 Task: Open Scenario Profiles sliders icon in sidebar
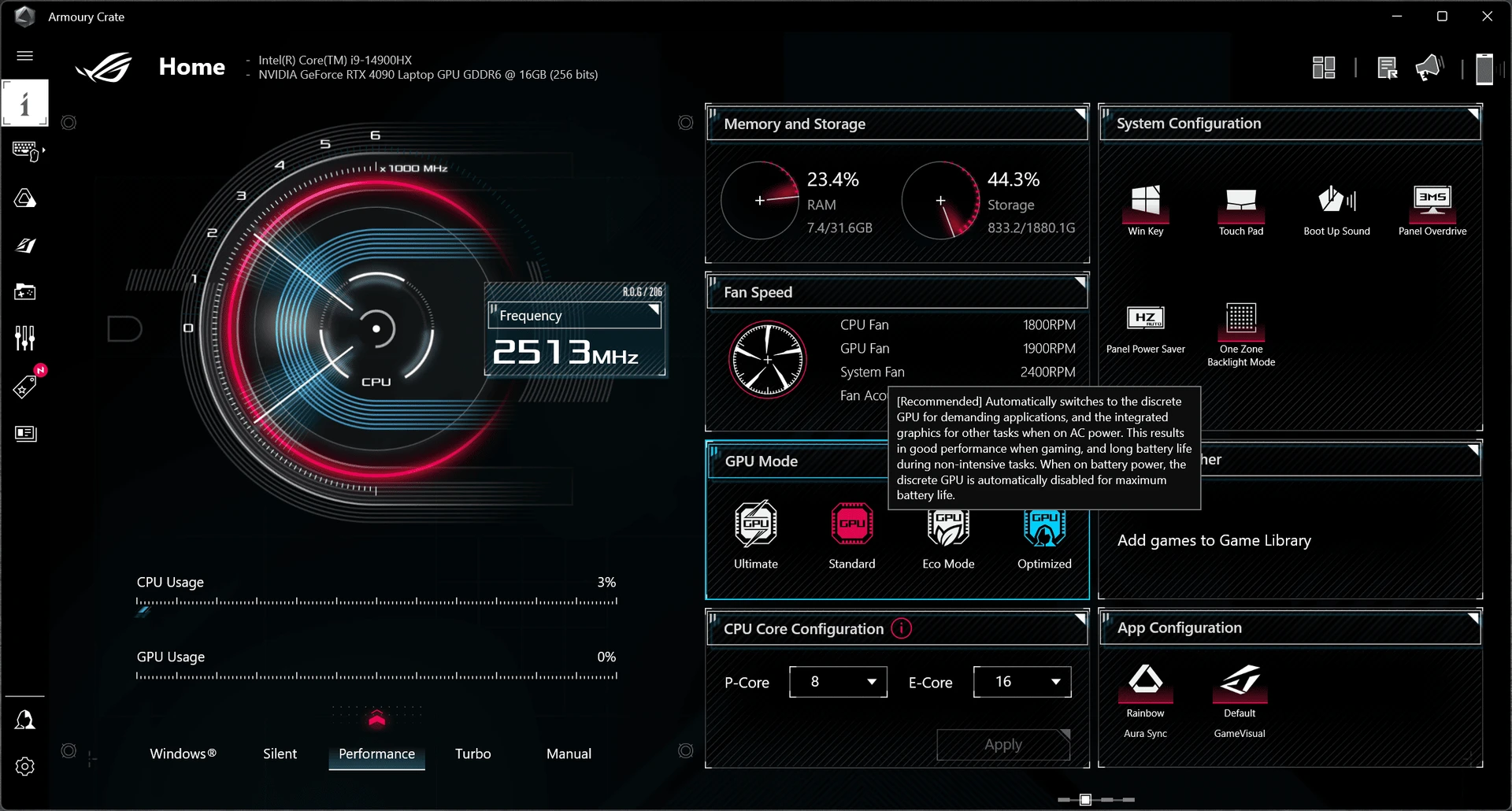(x=25, y=339)
